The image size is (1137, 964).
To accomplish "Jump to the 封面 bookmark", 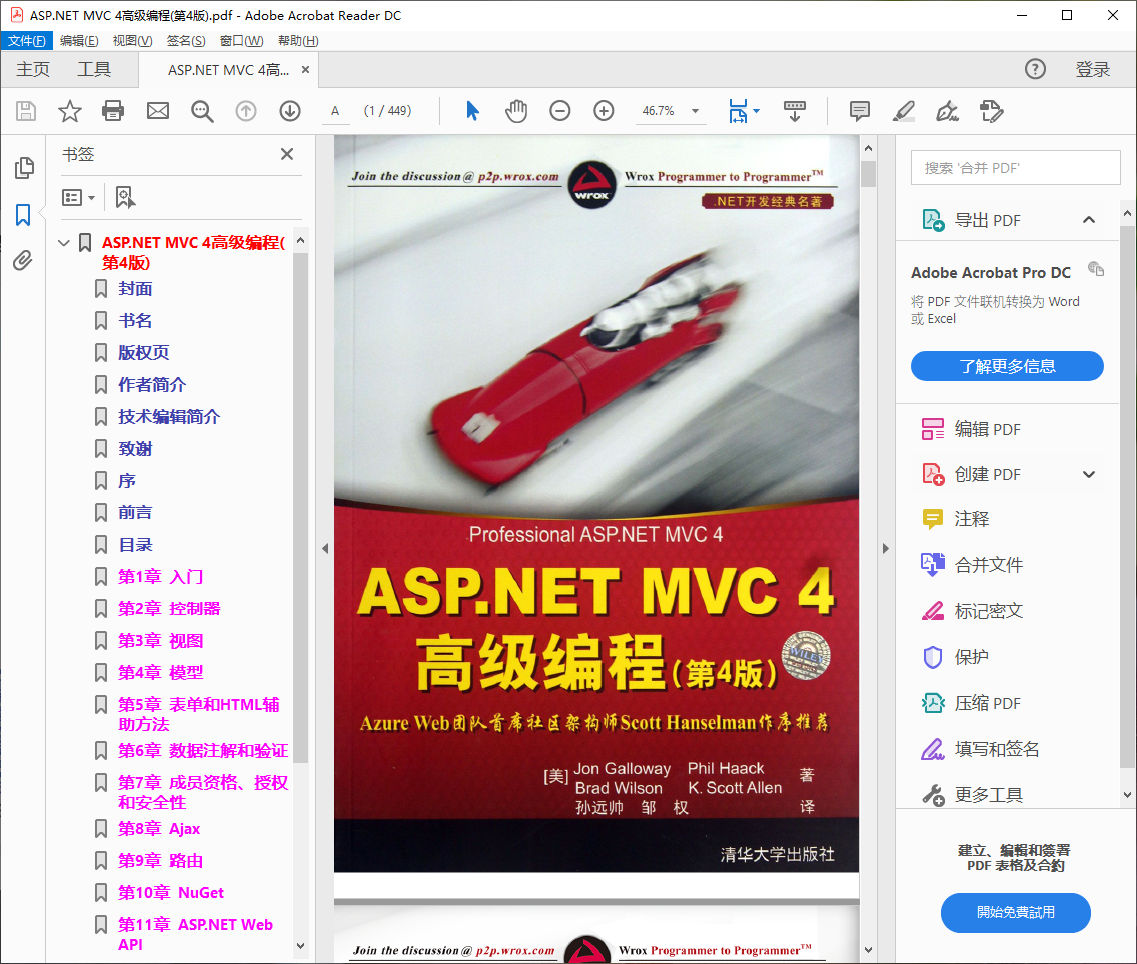I will click(x=135, y=289).
